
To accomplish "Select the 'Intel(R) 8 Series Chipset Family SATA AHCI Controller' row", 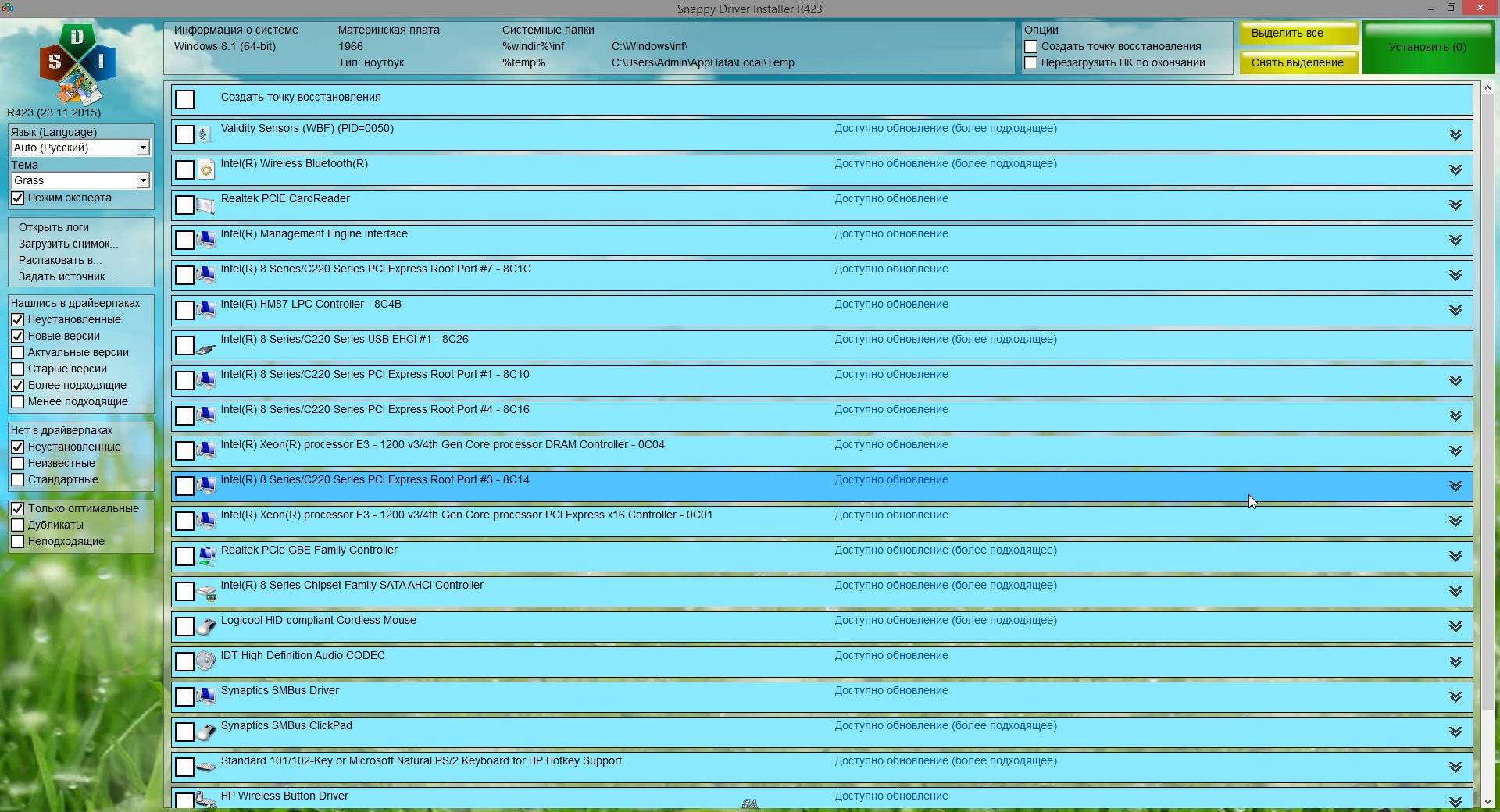I will point(822,591).
